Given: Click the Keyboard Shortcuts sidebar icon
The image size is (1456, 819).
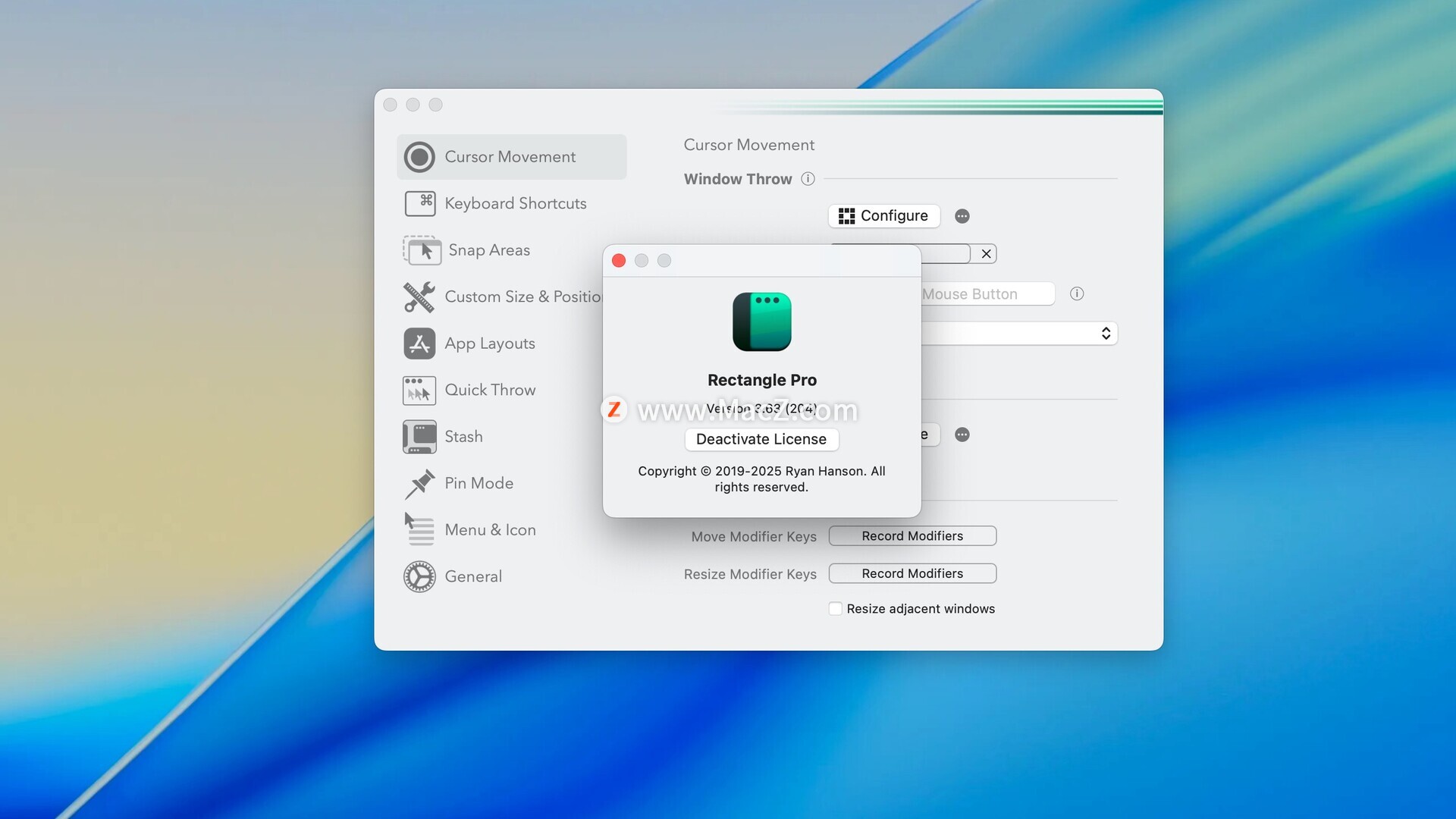Looking at the screenshot, I should [x=419, y=203].
